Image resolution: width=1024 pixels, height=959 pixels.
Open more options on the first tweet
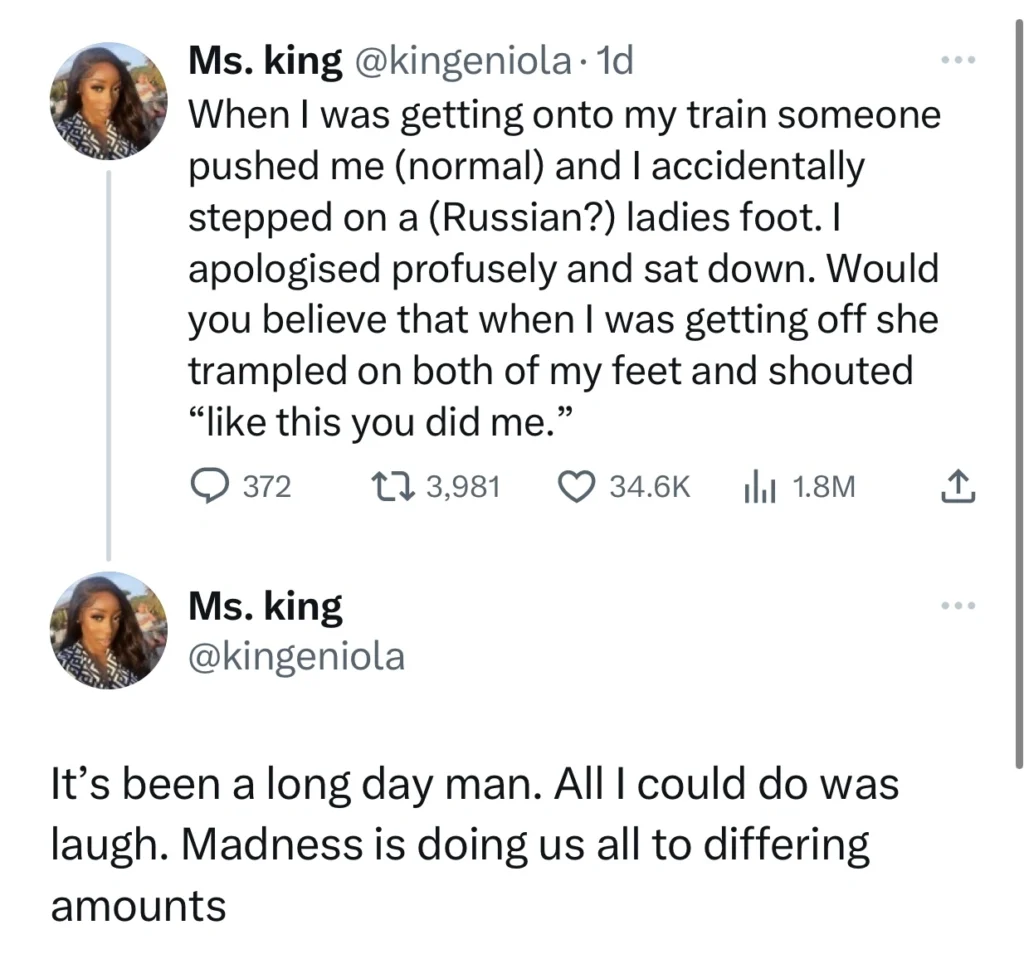(957, 60)
